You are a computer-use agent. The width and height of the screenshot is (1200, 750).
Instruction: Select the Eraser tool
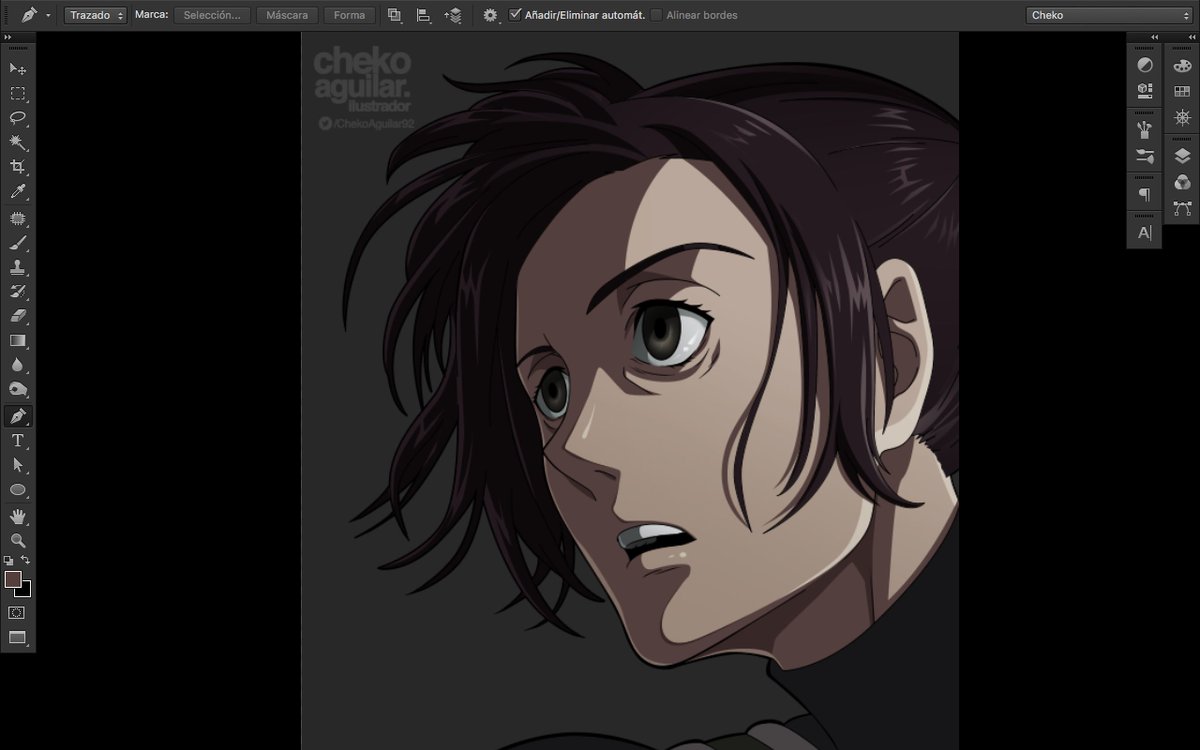pos(18,316)
